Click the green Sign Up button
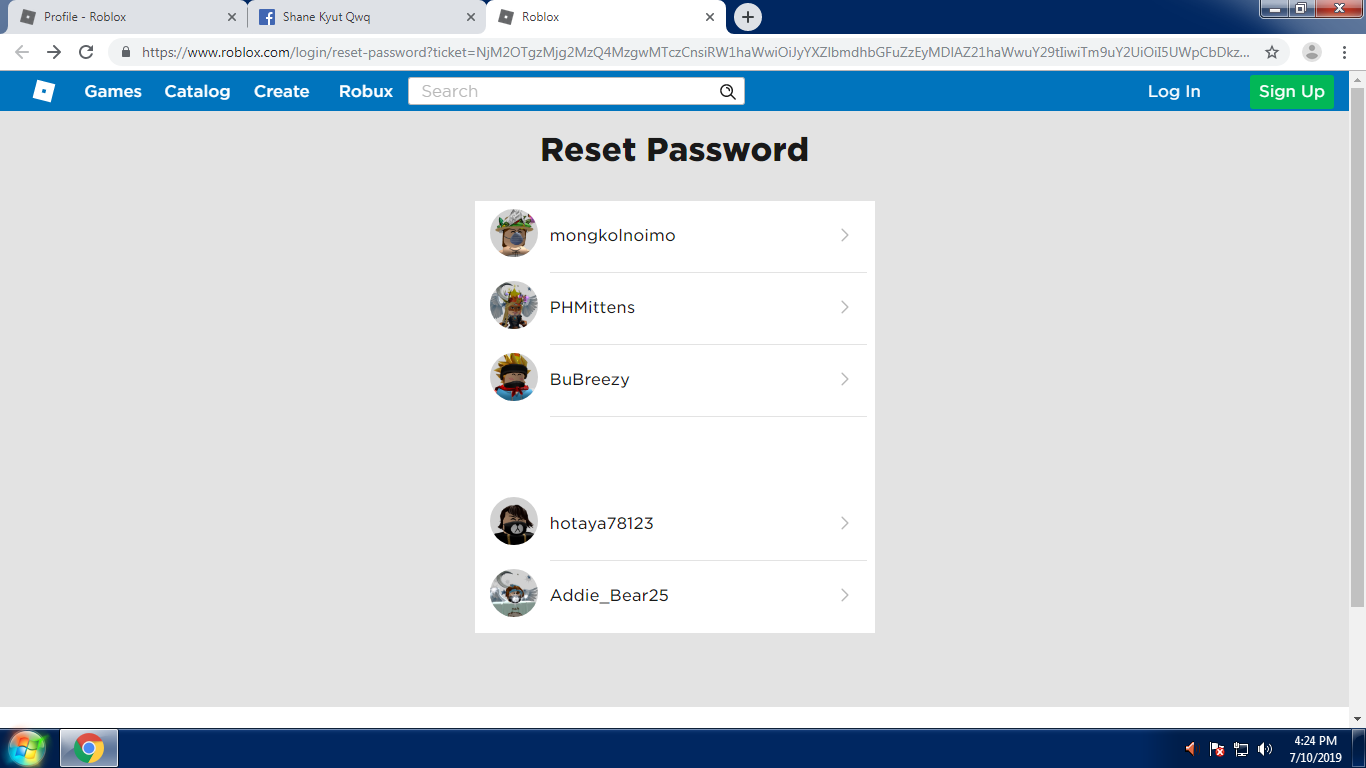 [x=1291, y=91]
